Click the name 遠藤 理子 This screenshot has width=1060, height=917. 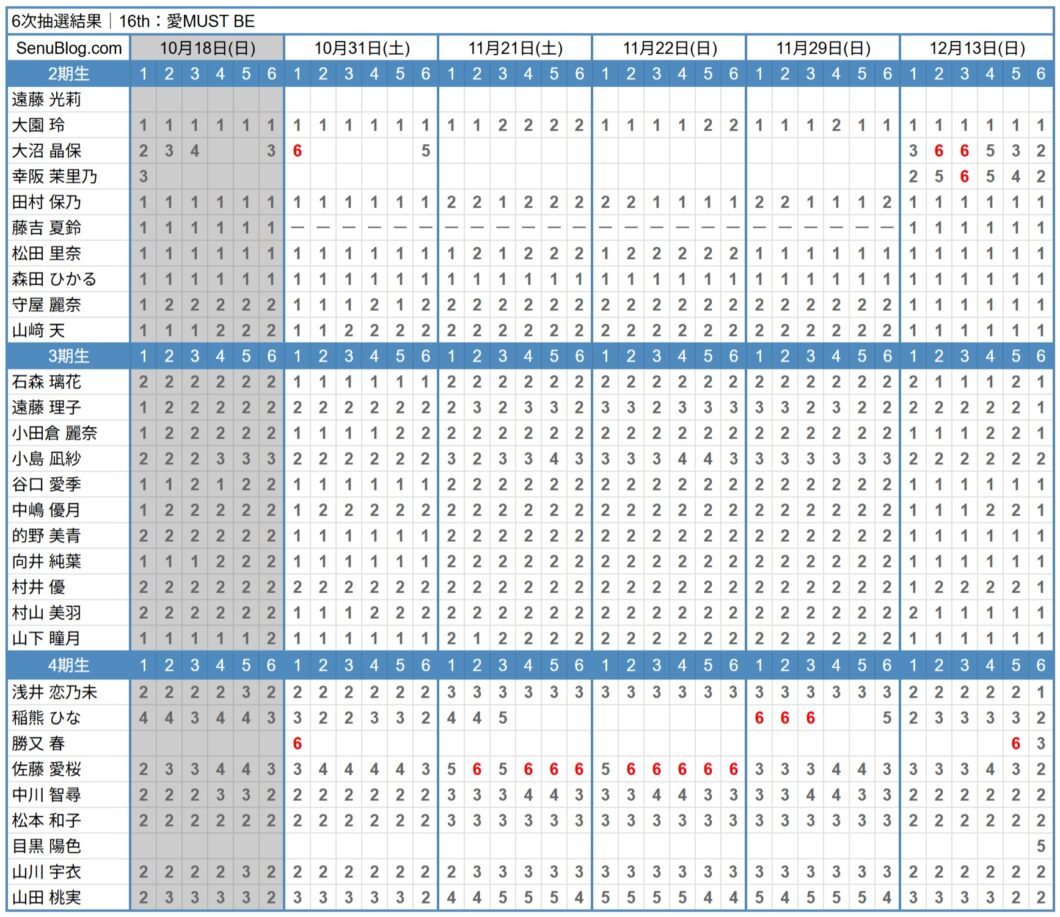[47, 408]
